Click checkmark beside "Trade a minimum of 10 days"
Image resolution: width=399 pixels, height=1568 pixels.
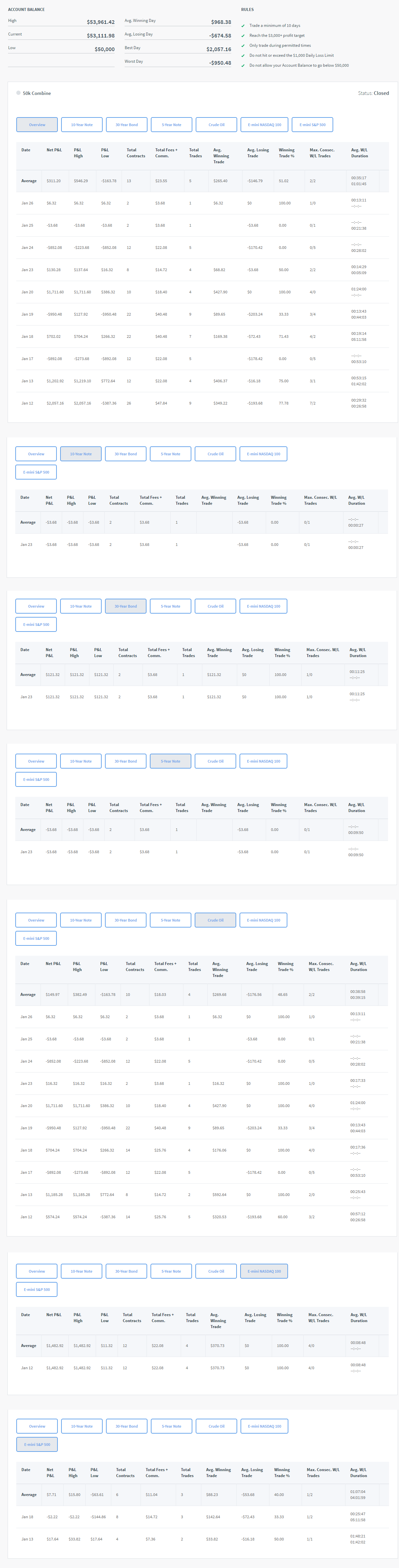click(x=243, y=26)
